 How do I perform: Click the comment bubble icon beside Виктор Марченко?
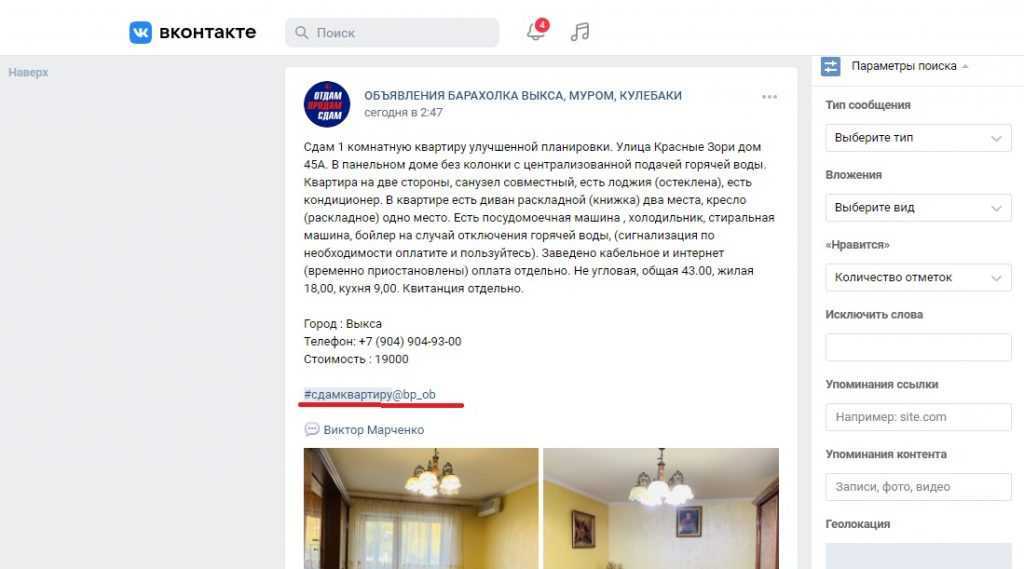point(312,429)
